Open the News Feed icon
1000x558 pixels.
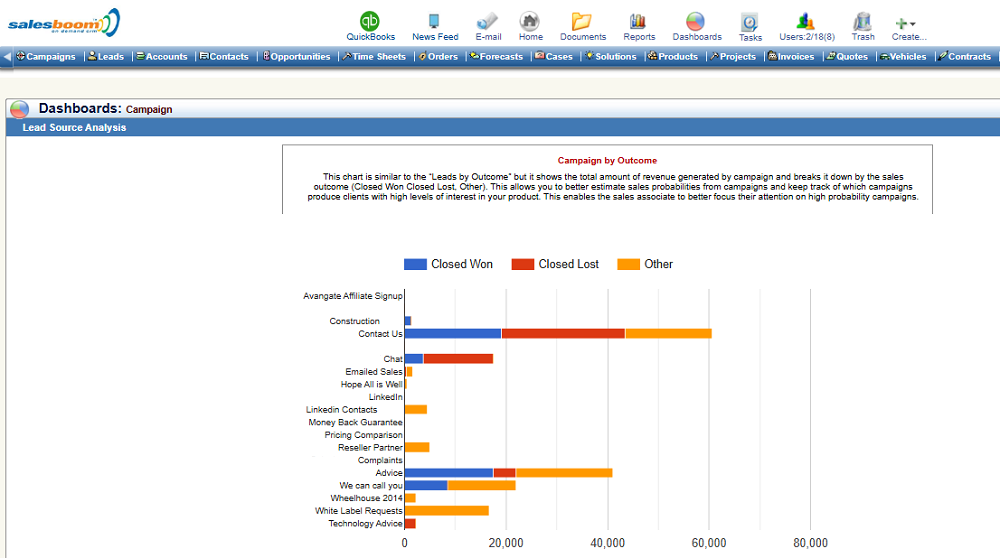[x=435, y=21]
